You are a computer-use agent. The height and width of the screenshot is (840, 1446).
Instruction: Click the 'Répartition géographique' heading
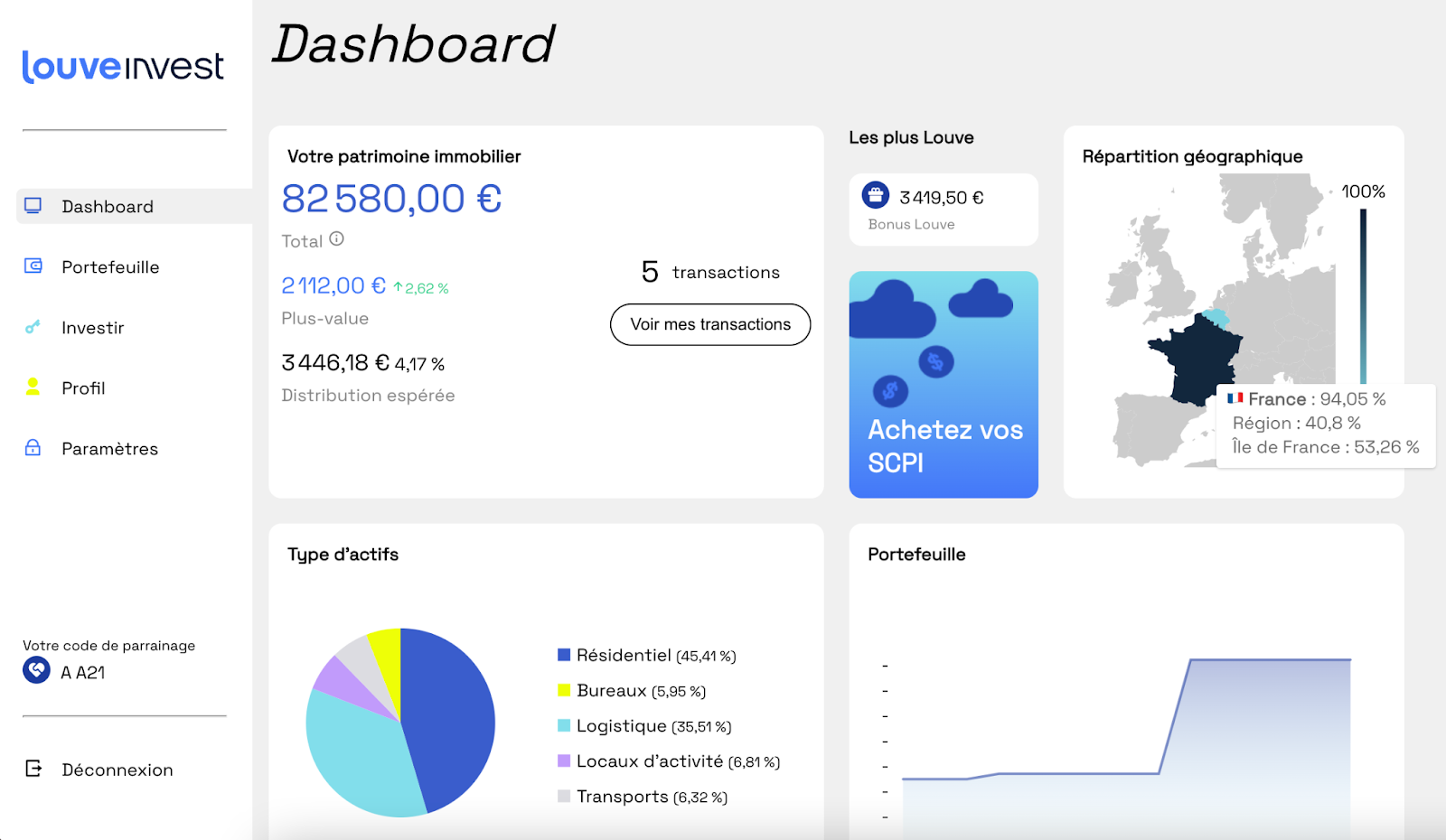point(1193,156)
